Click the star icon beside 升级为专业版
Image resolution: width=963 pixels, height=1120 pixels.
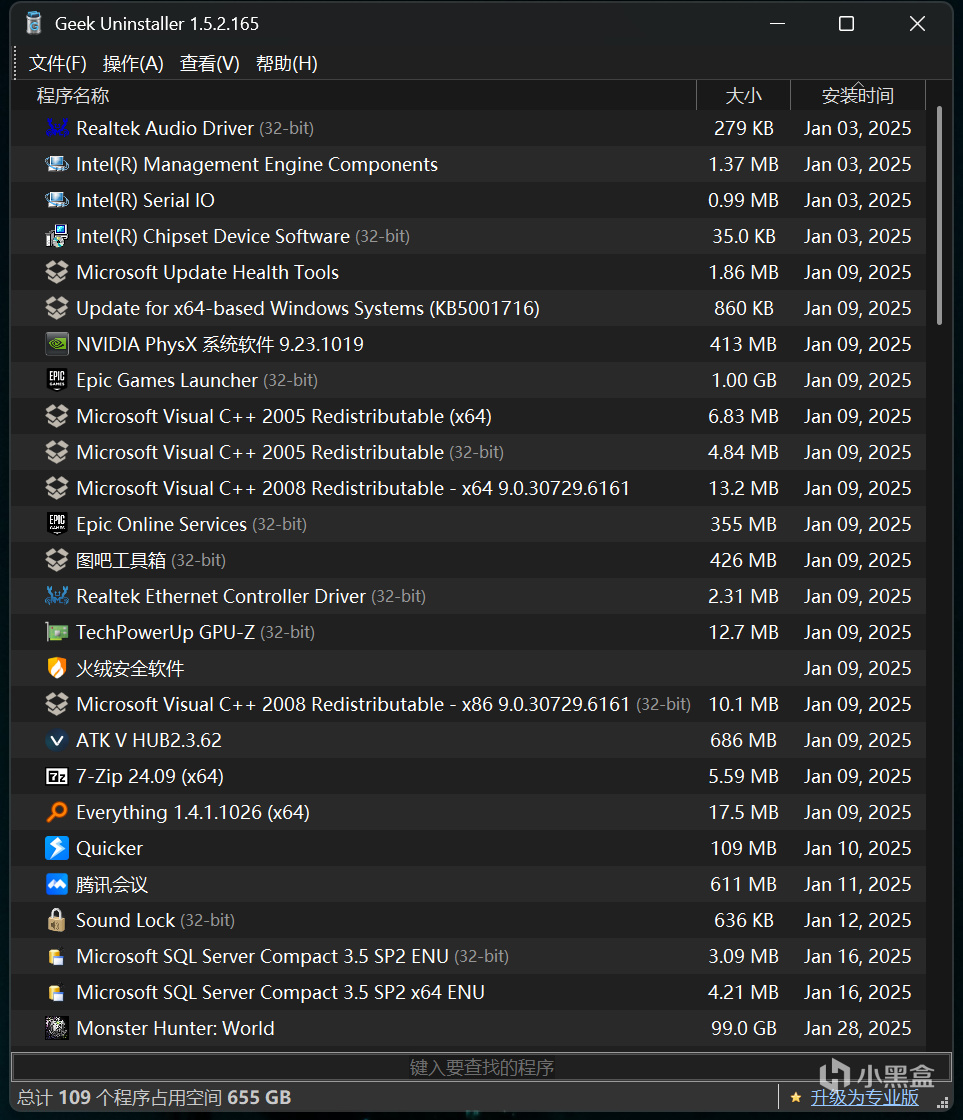(x=796, y=1097)
